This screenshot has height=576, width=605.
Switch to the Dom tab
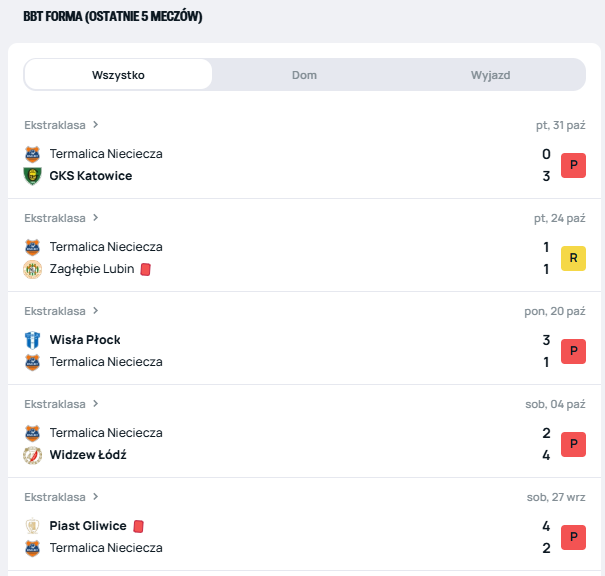coord(304,75)
